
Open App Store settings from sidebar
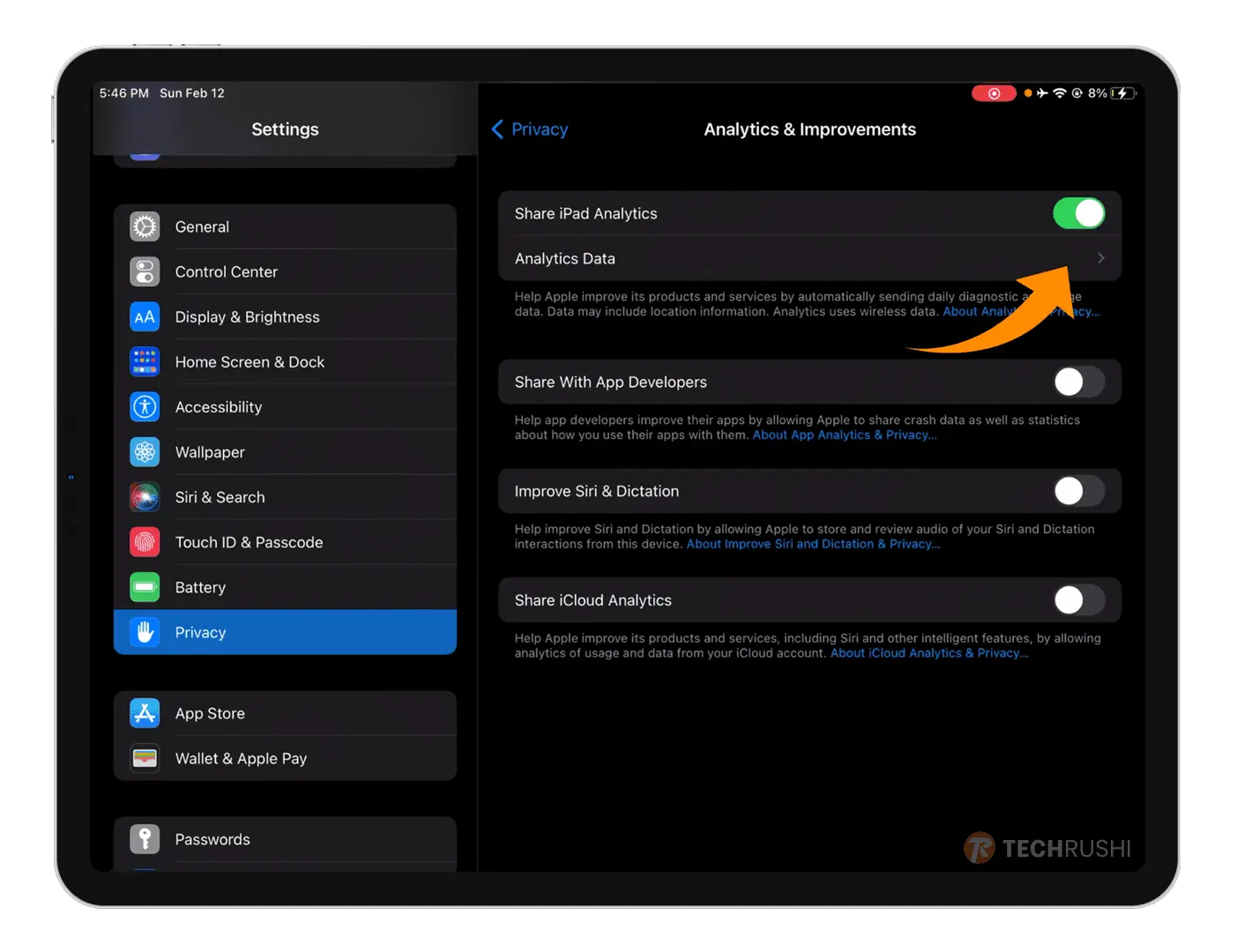click(210, 713)
